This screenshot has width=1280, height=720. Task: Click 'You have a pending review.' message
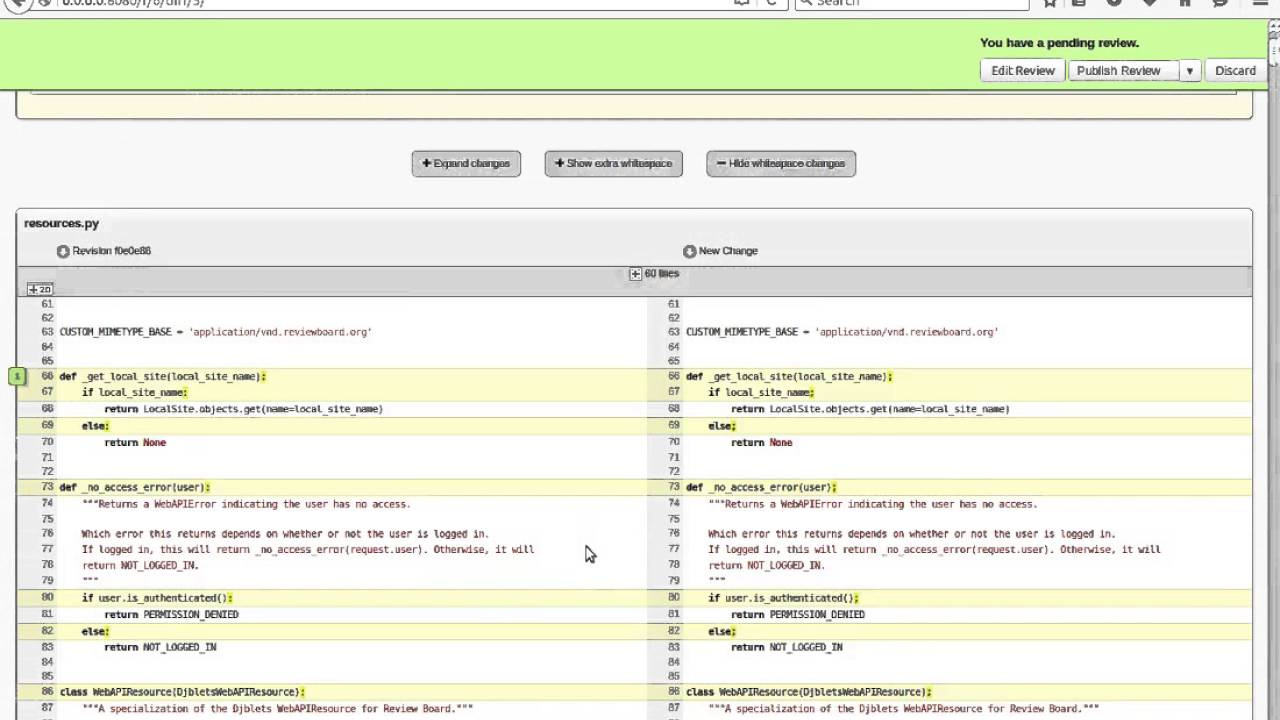[1059, 43]
